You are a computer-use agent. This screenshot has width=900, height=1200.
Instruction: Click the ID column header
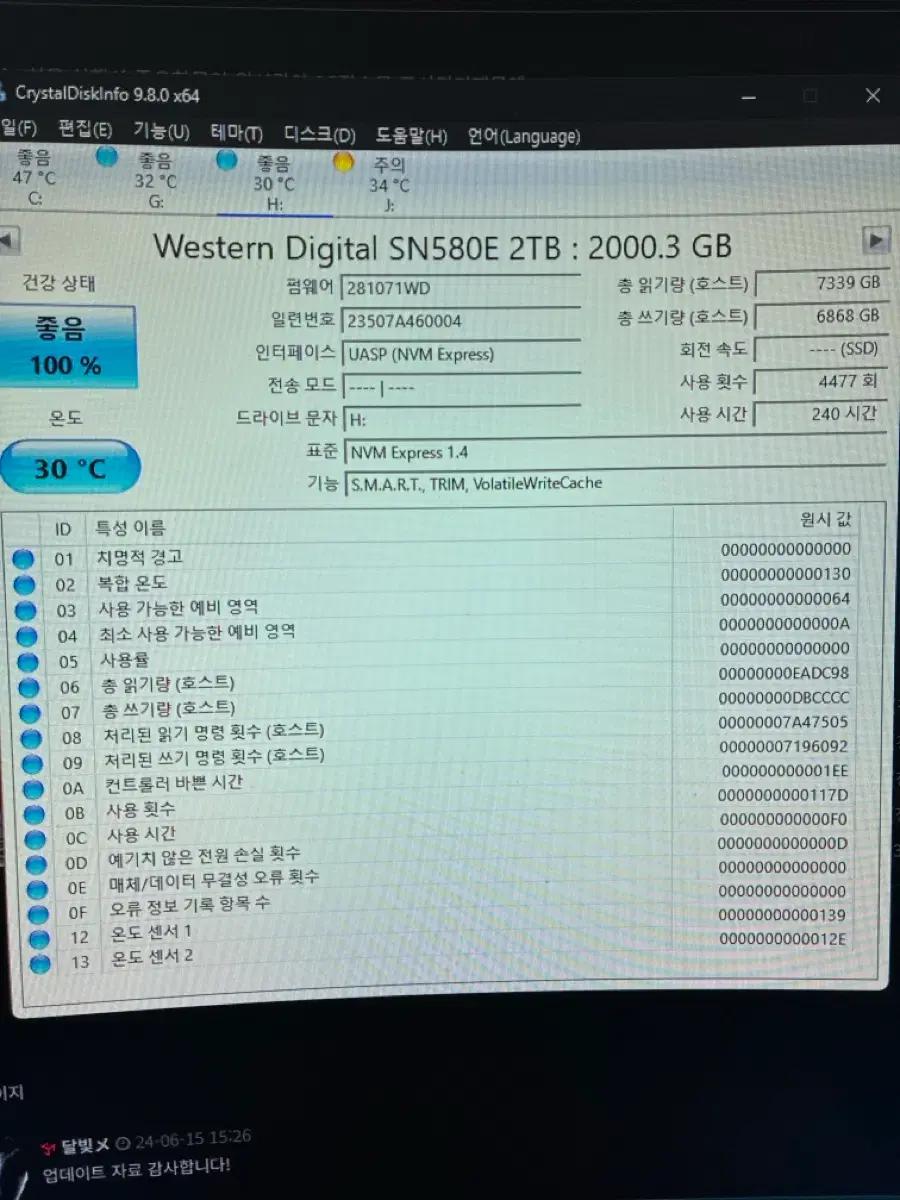[63, 527]
